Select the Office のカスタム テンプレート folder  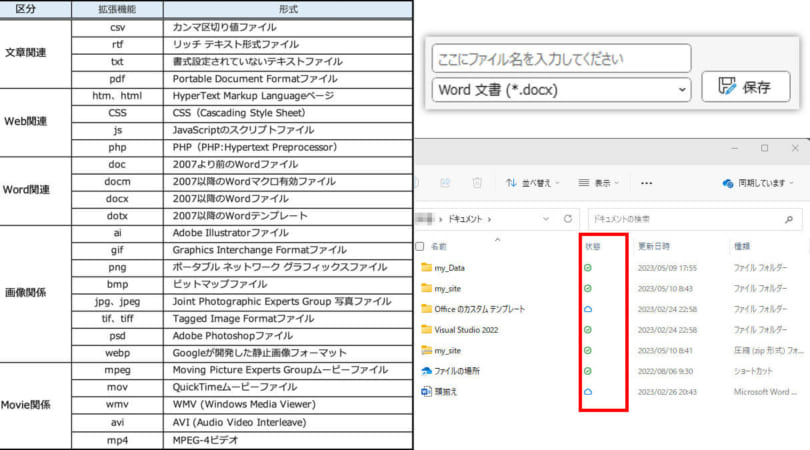click(x=479, y=309)
